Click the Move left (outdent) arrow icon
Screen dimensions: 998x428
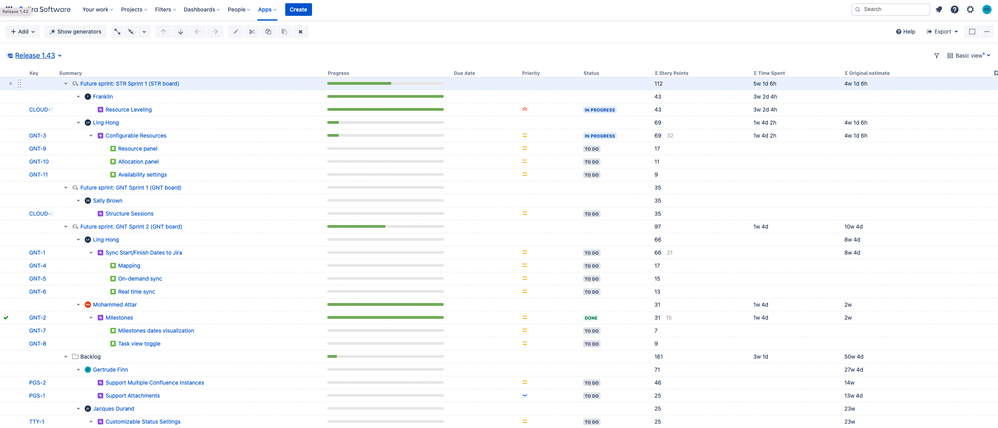197,31
